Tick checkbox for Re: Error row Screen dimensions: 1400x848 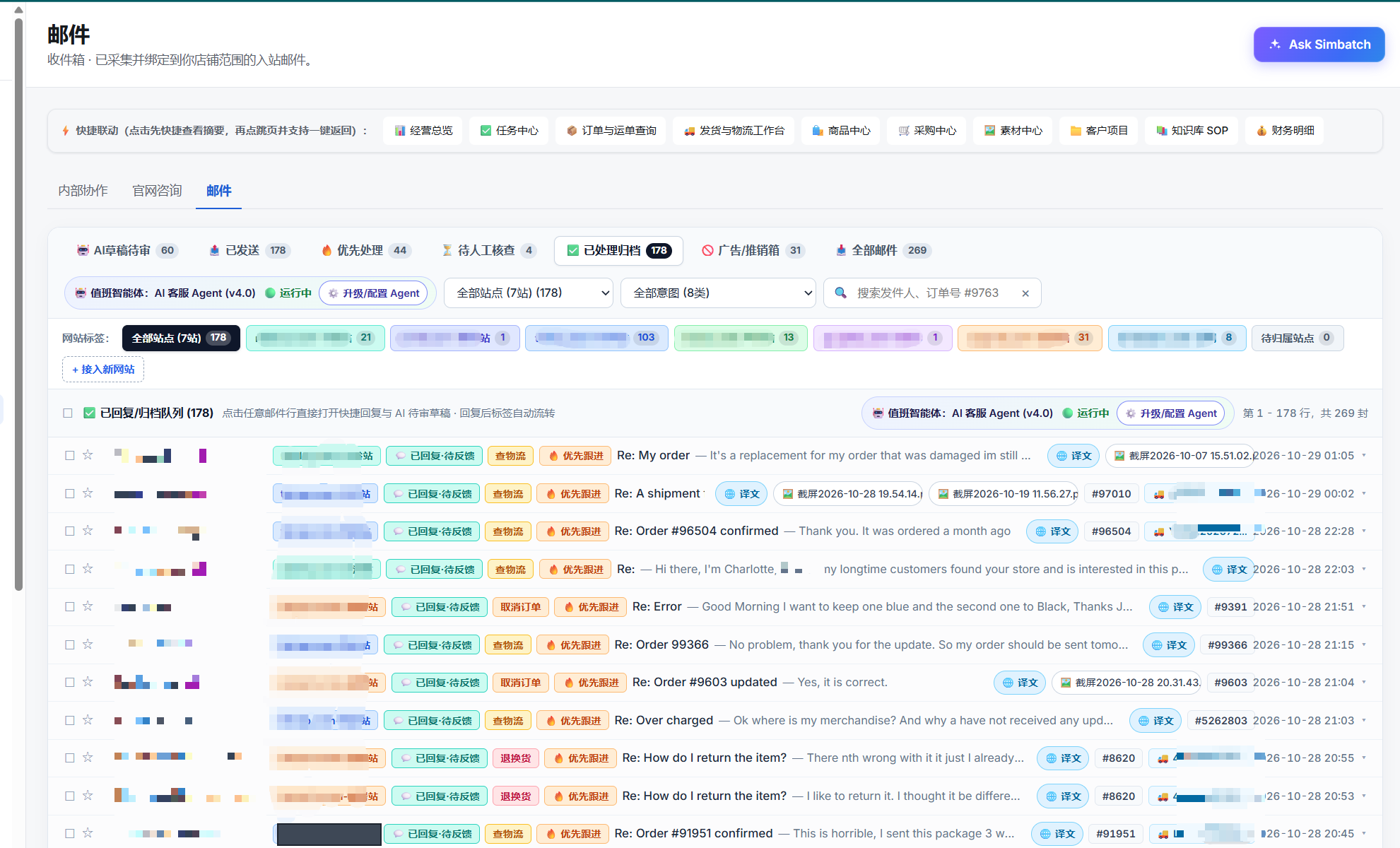coord(69,606)
